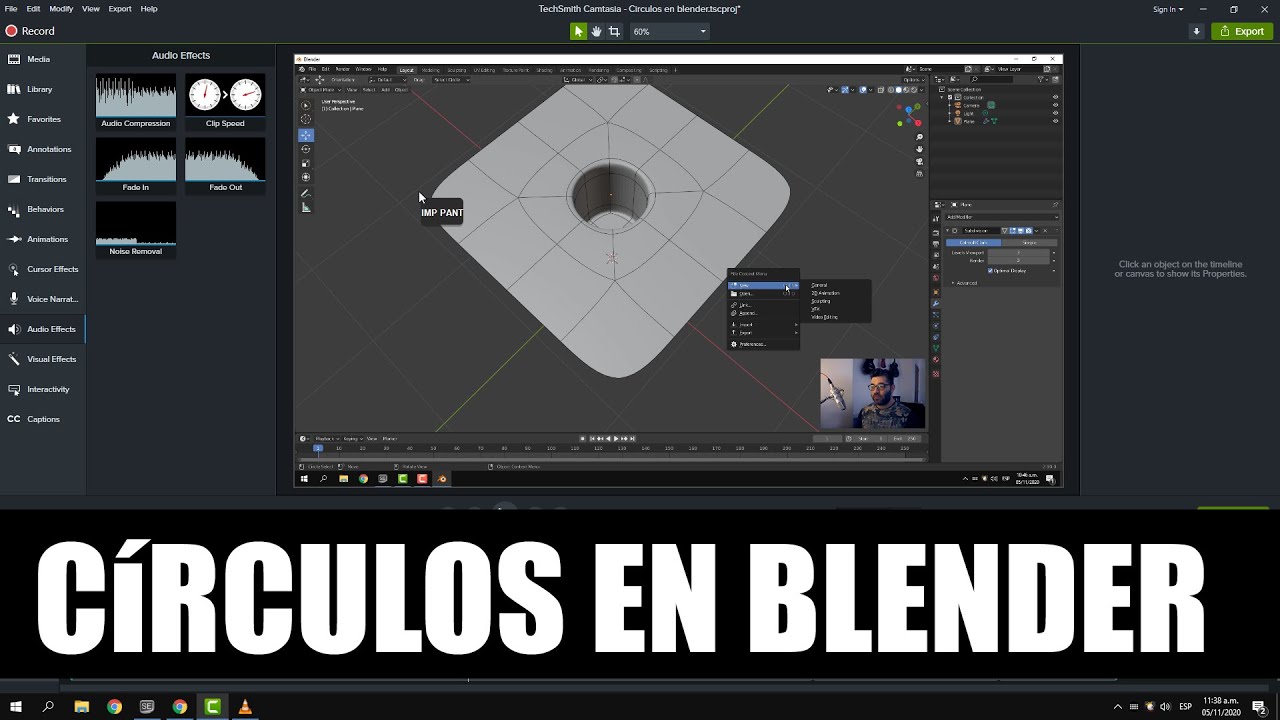Image resolution: width=1280 pixels, height=720 pixels.
Task: Hide the Light object with its eye icon
Action: point(1055,113)
